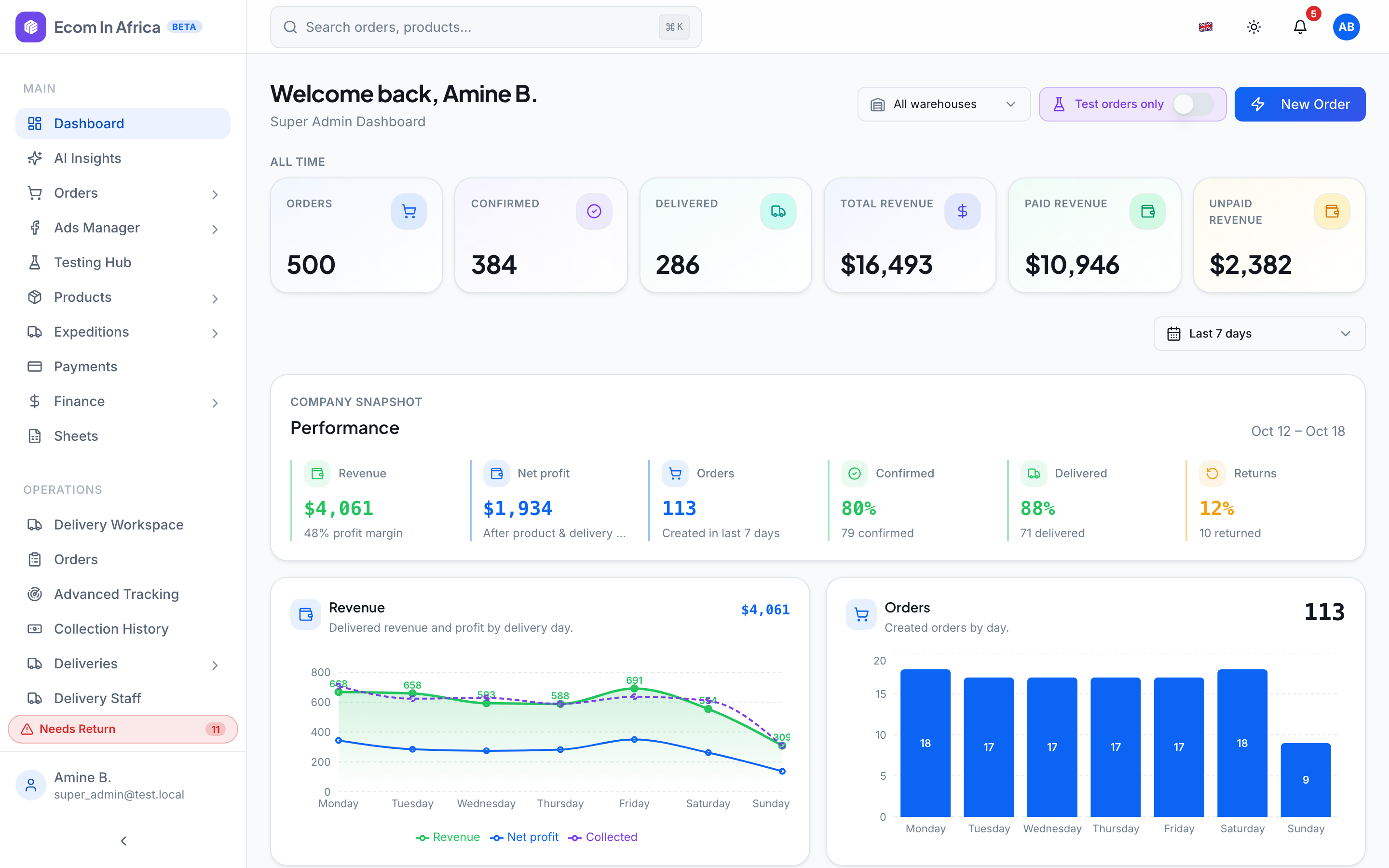Viewport: 1389px width, 868px height.
Task: Click the cart icon beside Orders chart title
Action: pyautogui.click(x=861, y=615)
